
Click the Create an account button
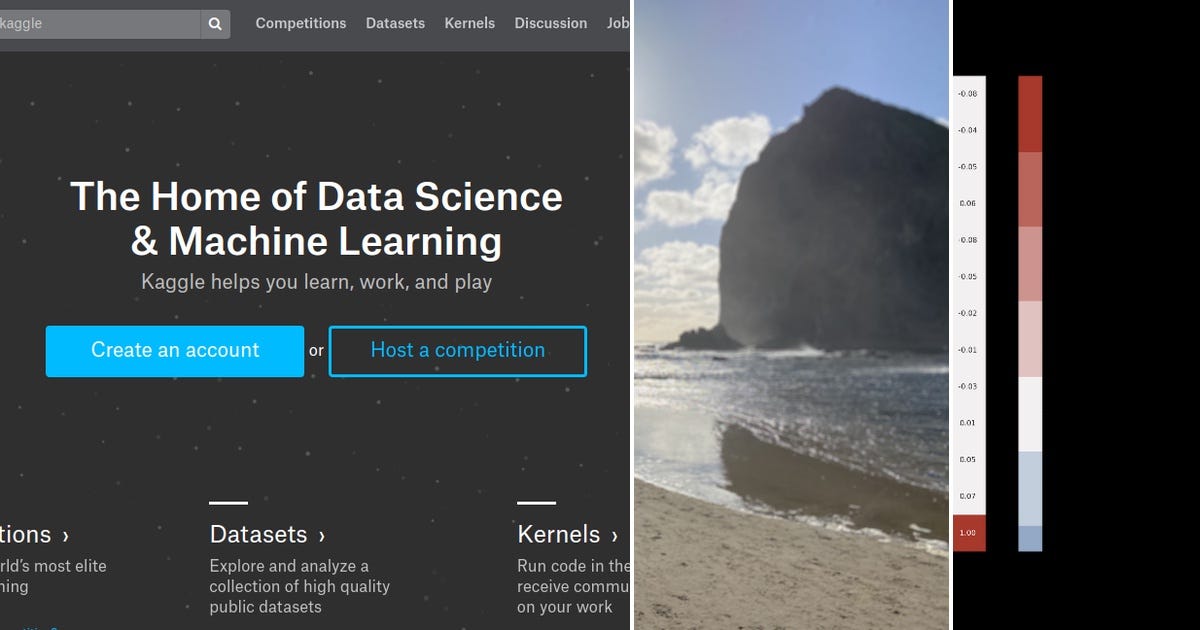coord(174,351)
